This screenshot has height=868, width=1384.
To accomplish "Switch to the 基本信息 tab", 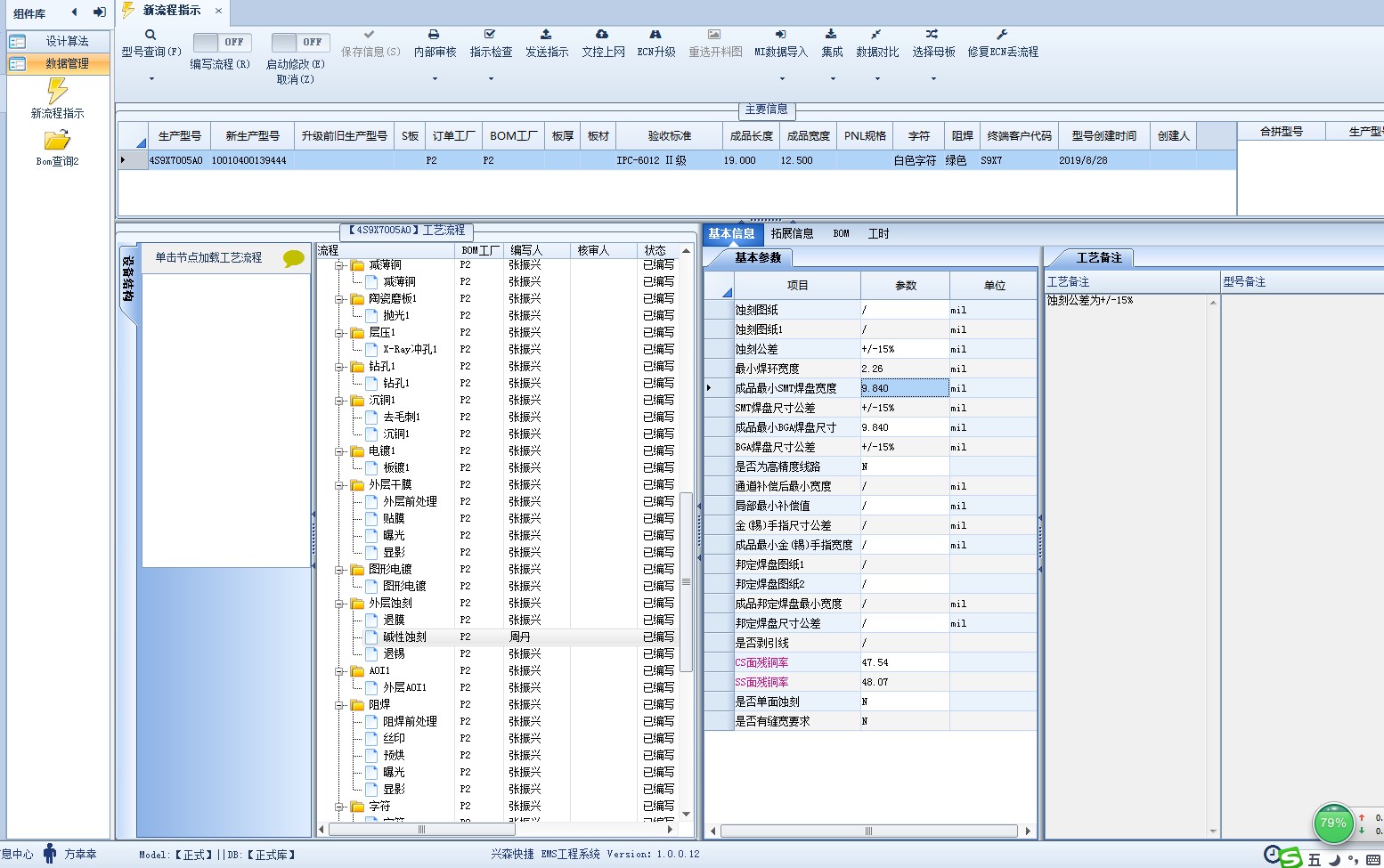I will [x=731, y=233].
